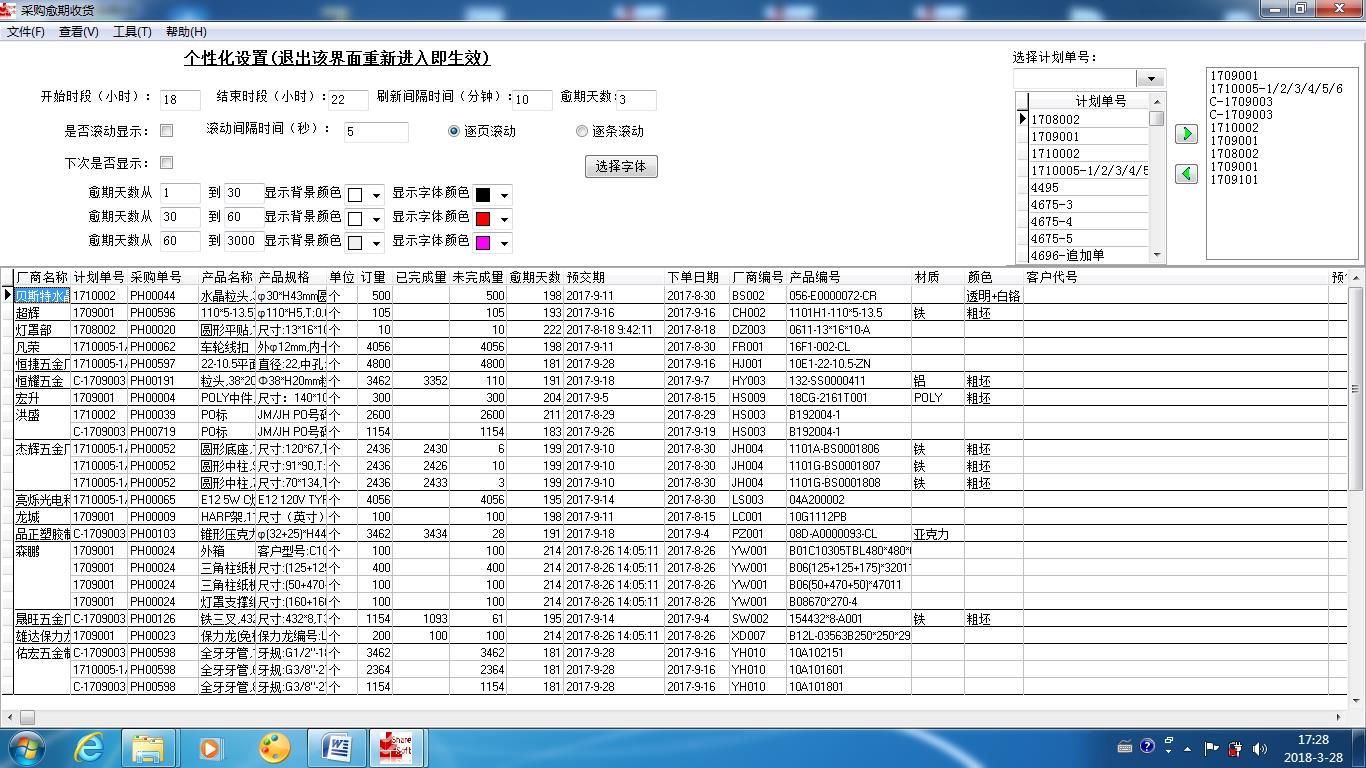Click the keyboard icon in system tray
This screenshot has height=768, width=1366.
[1124, 746]
